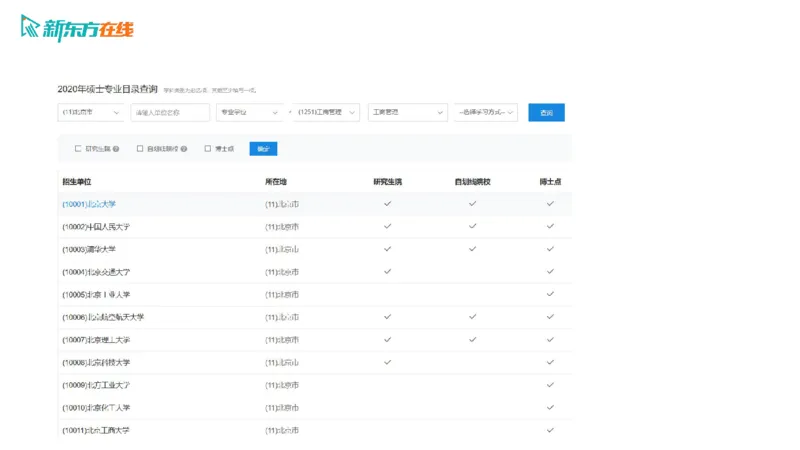800x450 pixels.
Task: Open the (10011)北京工商大学 entry
Action: [96, 431]
